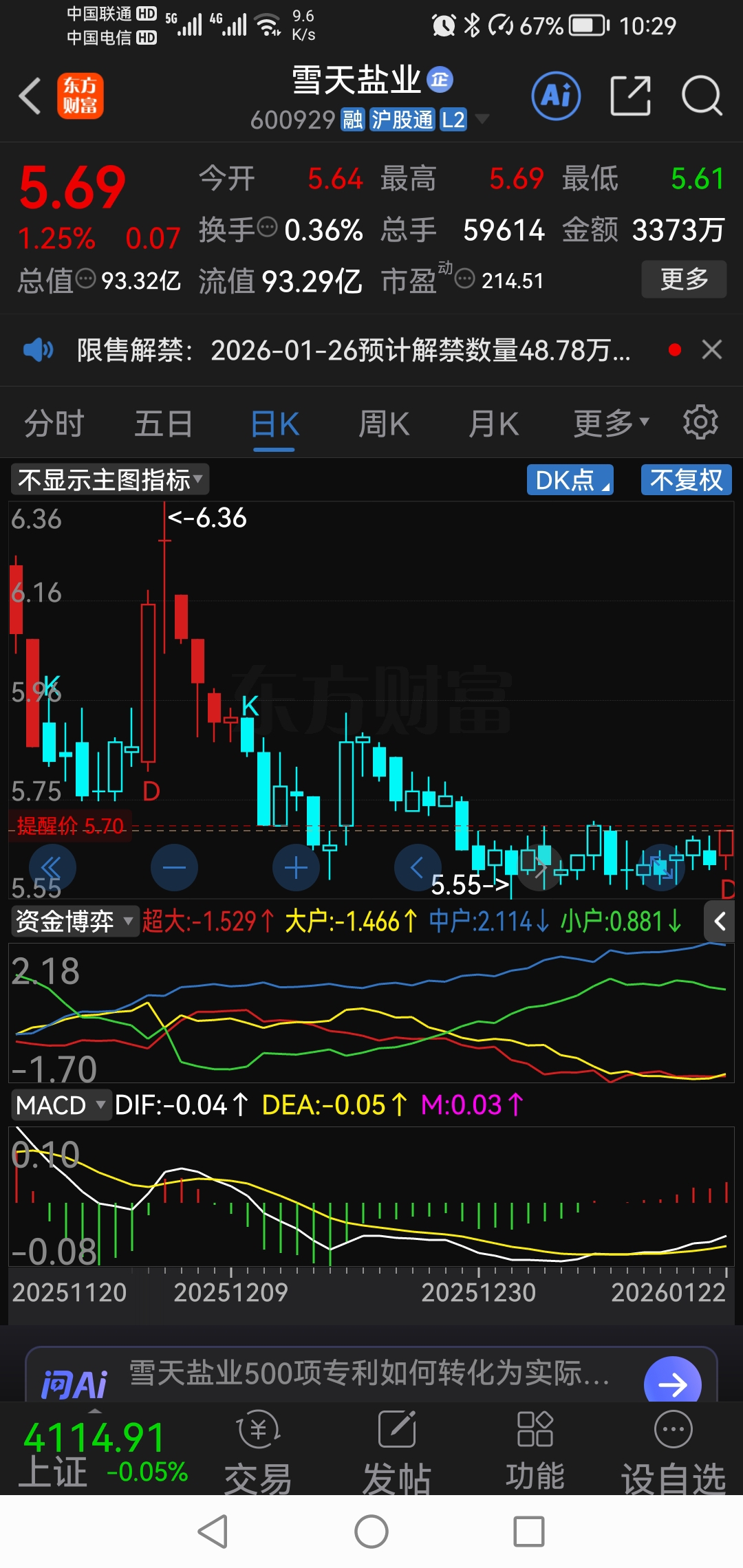
Task: Tap the 融 margin badge
Action: (353, 120)
